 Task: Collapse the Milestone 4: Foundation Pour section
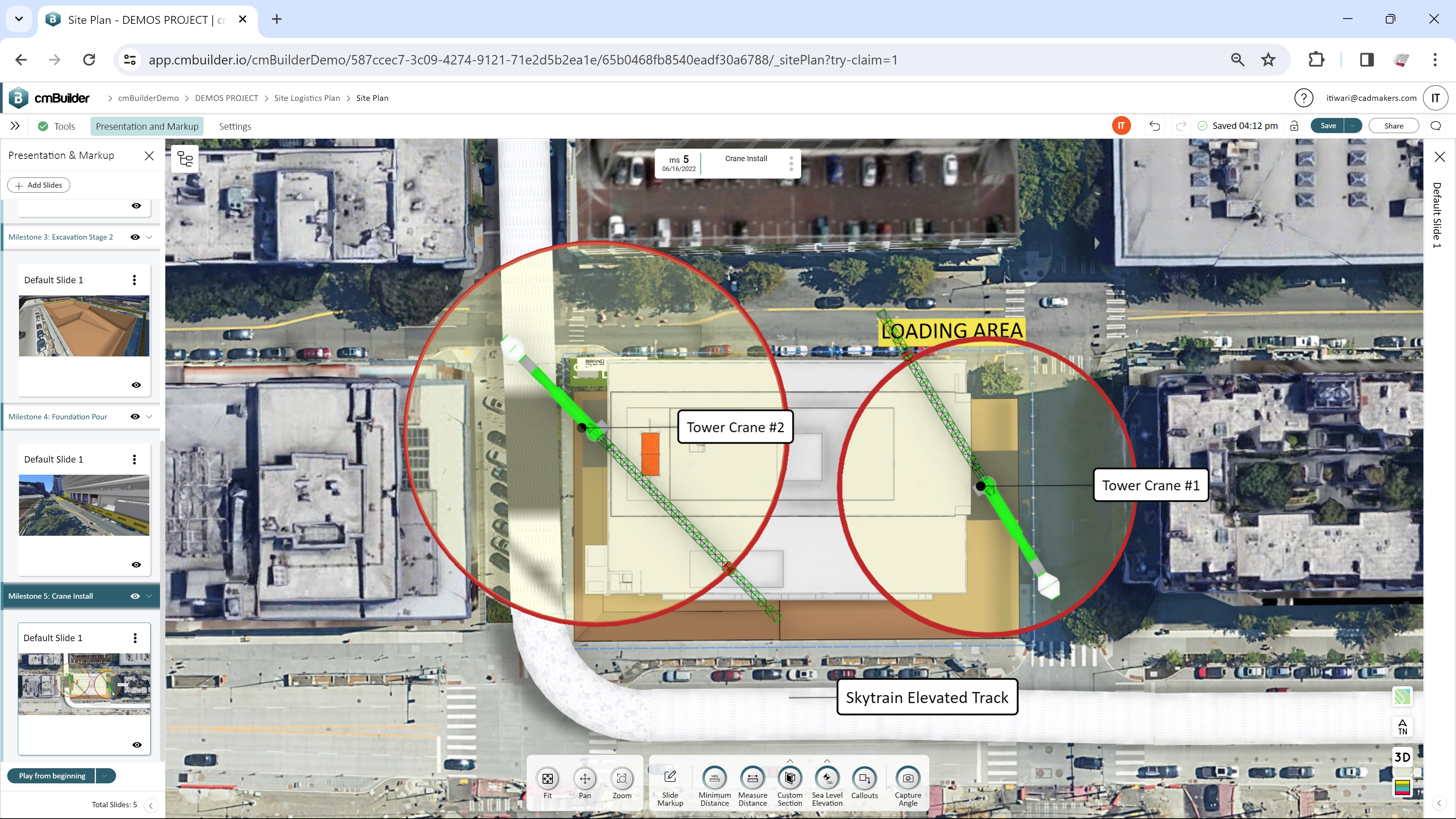tap(149, 417)
